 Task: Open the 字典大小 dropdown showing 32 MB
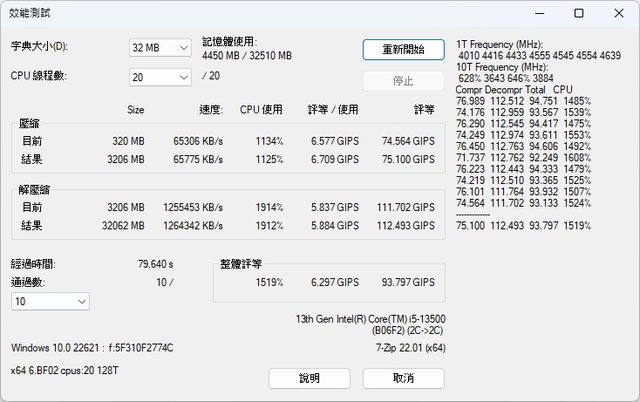point(160,48)
